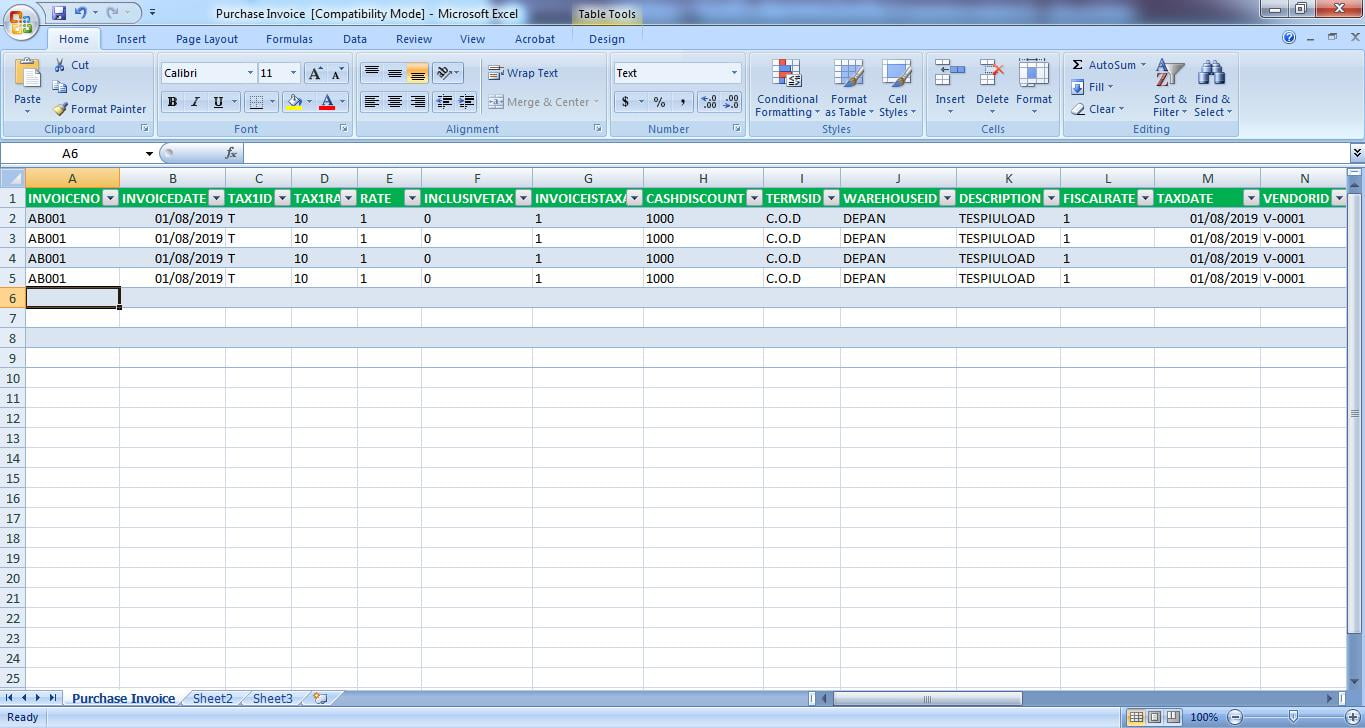Open the INVOICENO column filter dropdown
1365x728 pixels.
[110, 198]
